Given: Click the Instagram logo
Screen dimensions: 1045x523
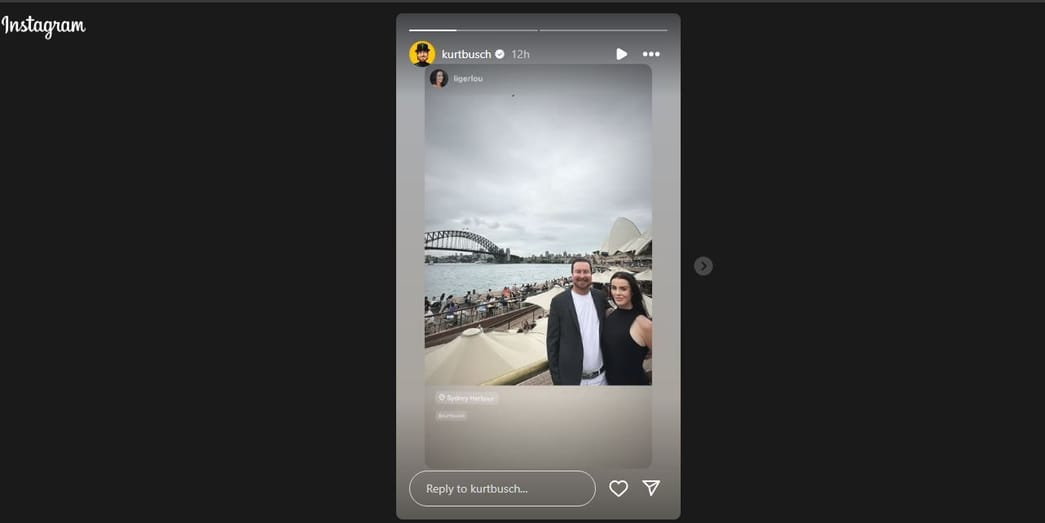Looking at the screenshot, I should [x=43, y=26].
